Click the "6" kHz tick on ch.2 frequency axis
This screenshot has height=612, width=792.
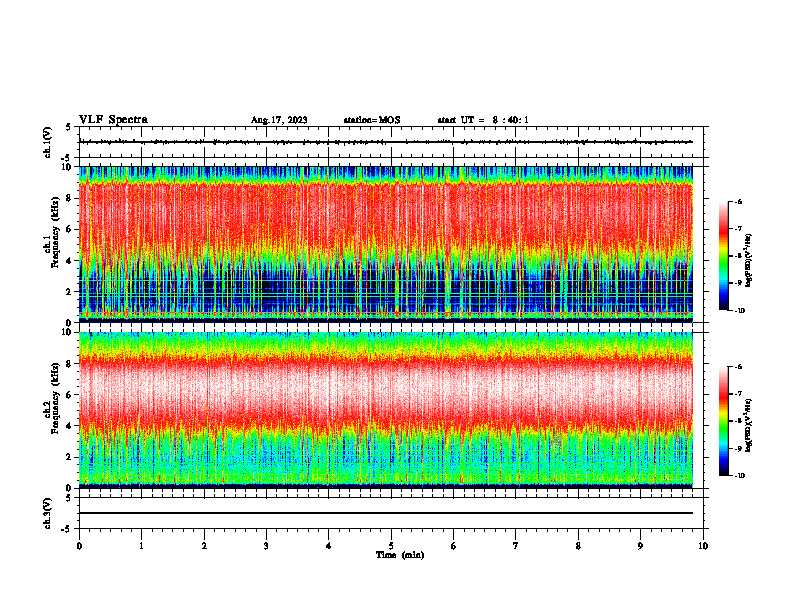70,395
